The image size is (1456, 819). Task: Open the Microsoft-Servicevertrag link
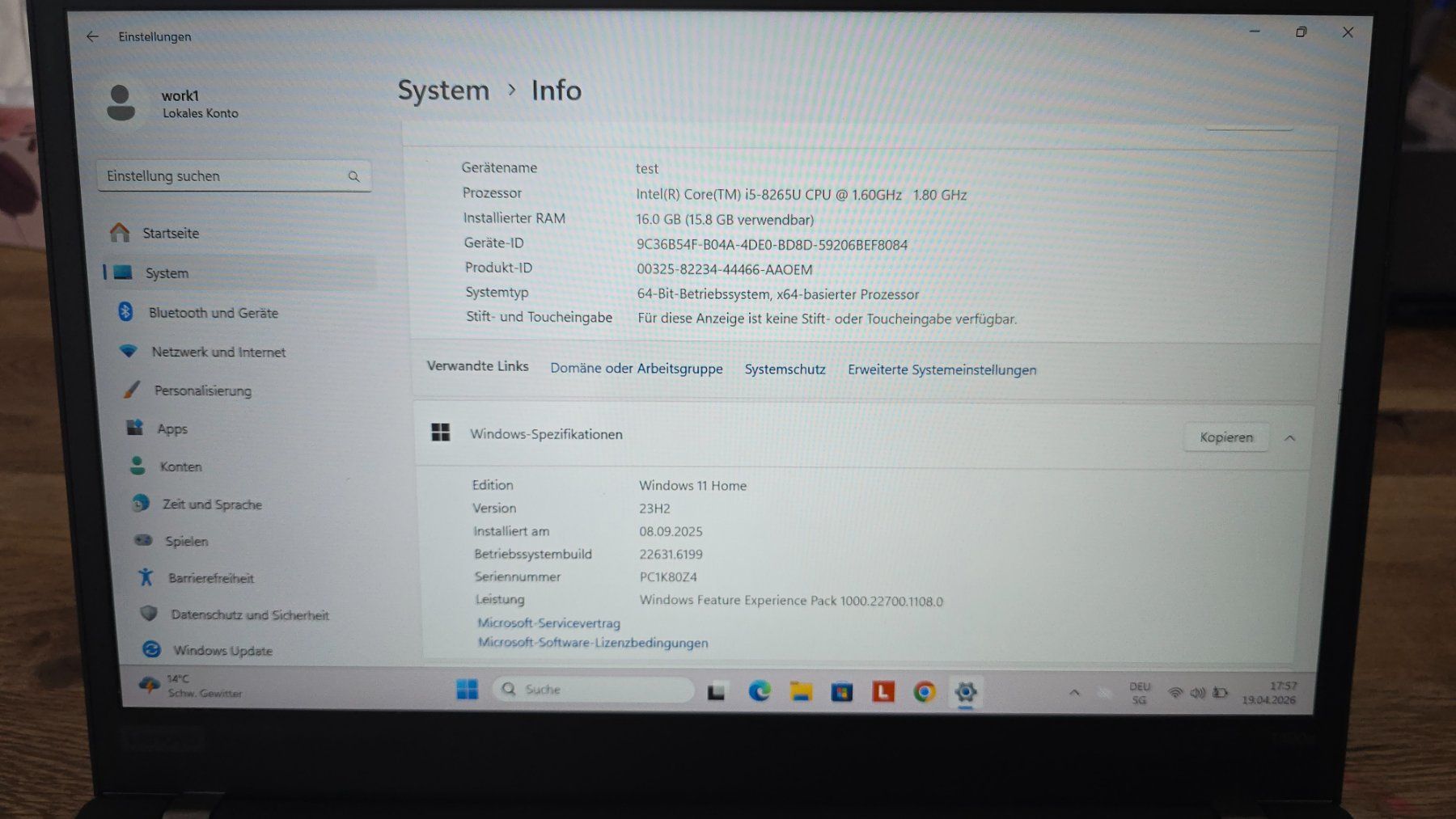coord(548,623)
